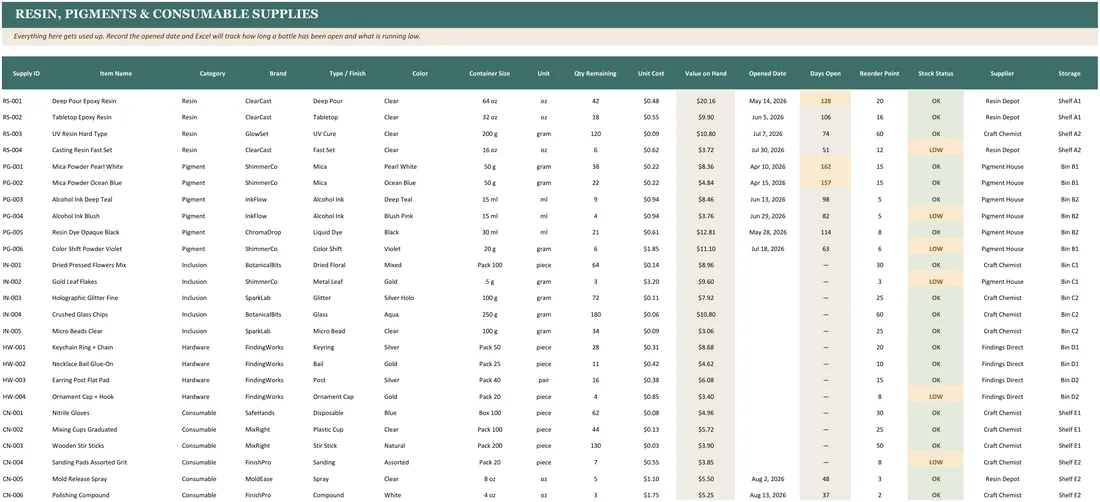
Task: Select 'Alcohol Ink Deep Teal' item cell
Action: tap(83, 199)
